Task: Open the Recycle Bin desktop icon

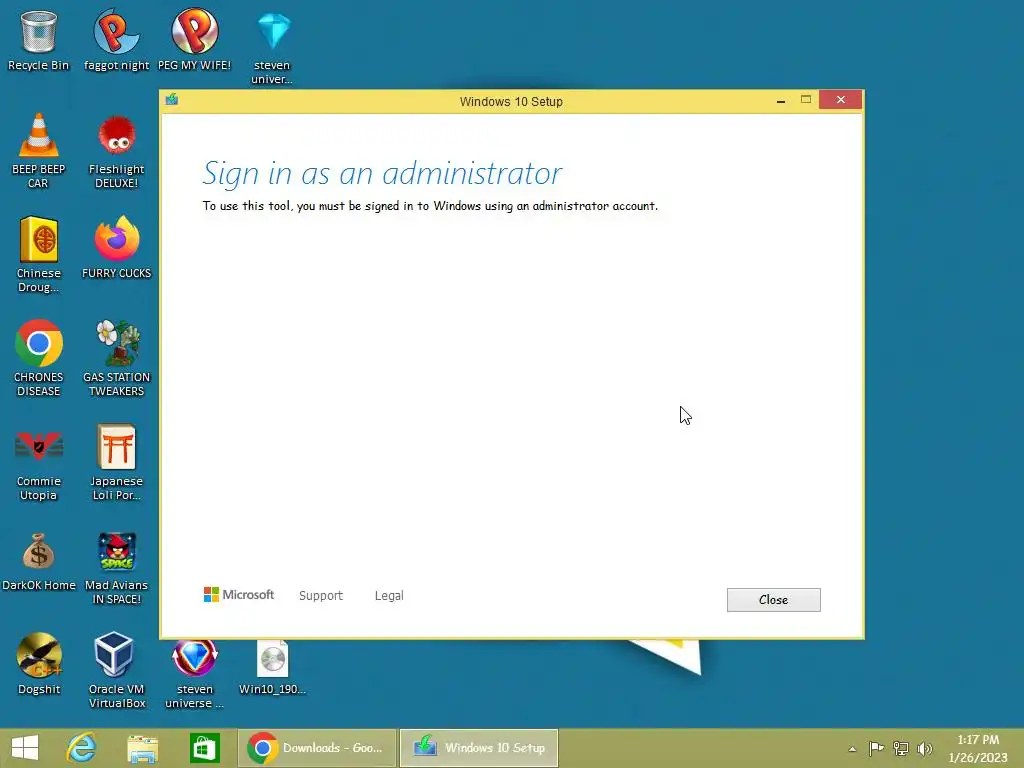Action: click(39, 40)
